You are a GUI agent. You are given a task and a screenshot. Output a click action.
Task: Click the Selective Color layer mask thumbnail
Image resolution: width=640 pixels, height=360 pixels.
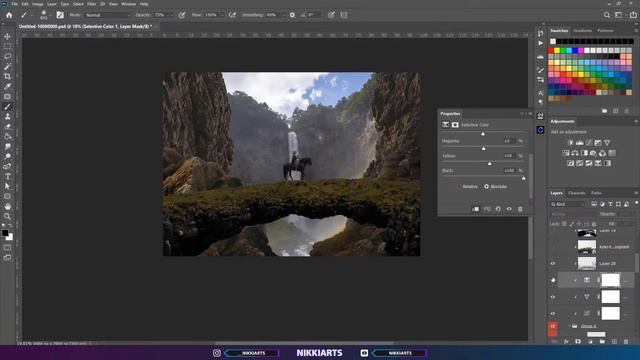pyautogui.click(x=611, y=280)
